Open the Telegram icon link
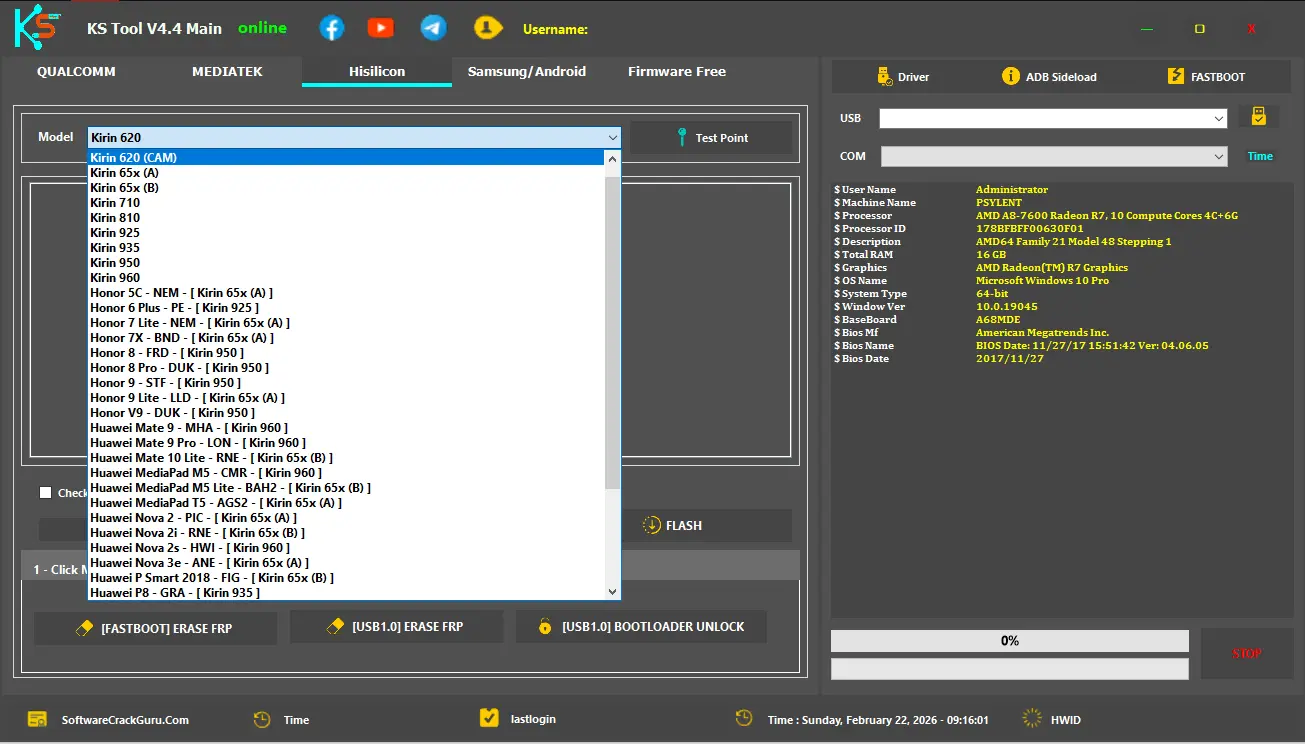The width and height of the screenshot is (1305, 744). (x=433, y=28)
